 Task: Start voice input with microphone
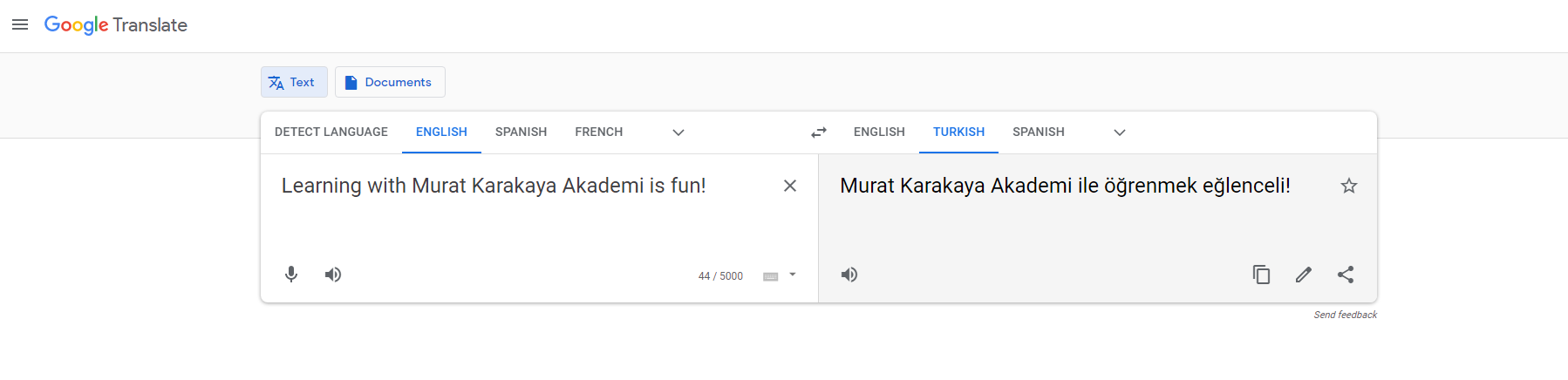(291, 275)
